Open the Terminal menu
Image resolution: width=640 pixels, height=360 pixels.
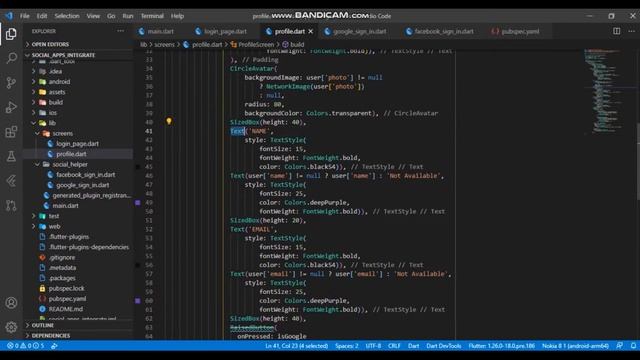click(x=152, y=16)
